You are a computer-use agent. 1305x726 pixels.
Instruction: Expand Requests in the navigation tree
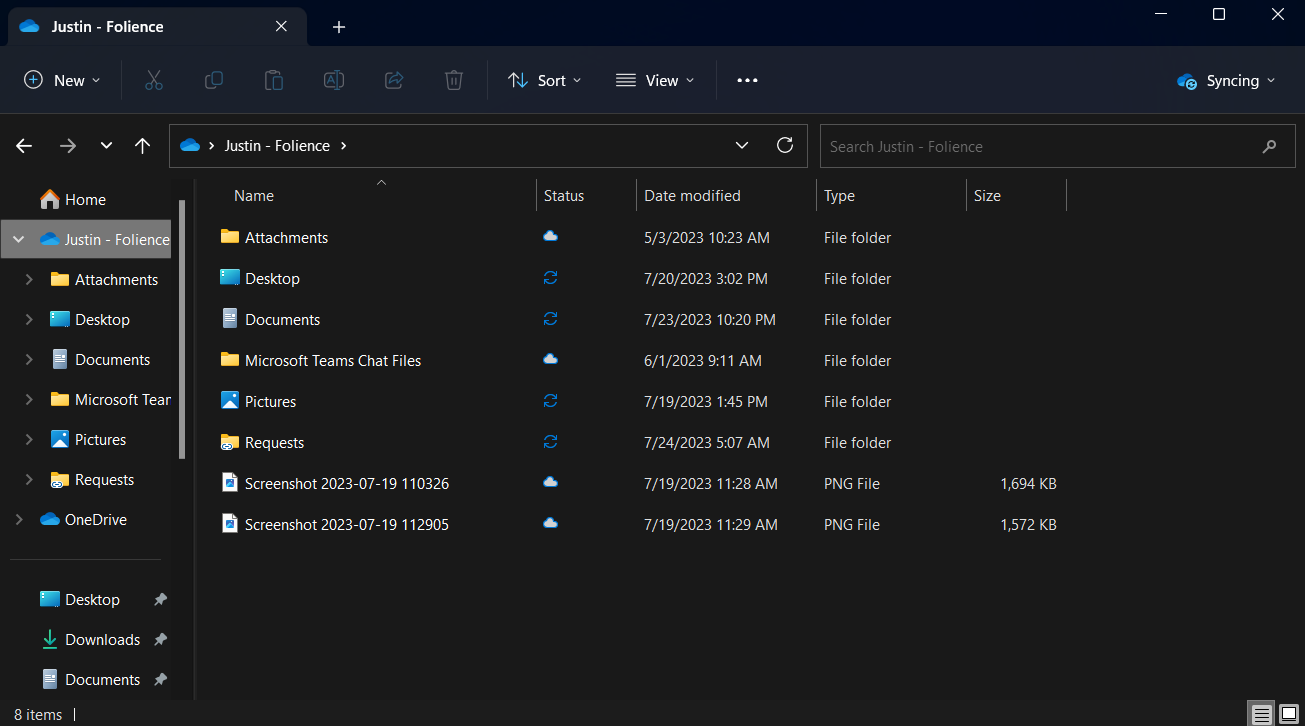pyautogui.click(x=29, y=479)
